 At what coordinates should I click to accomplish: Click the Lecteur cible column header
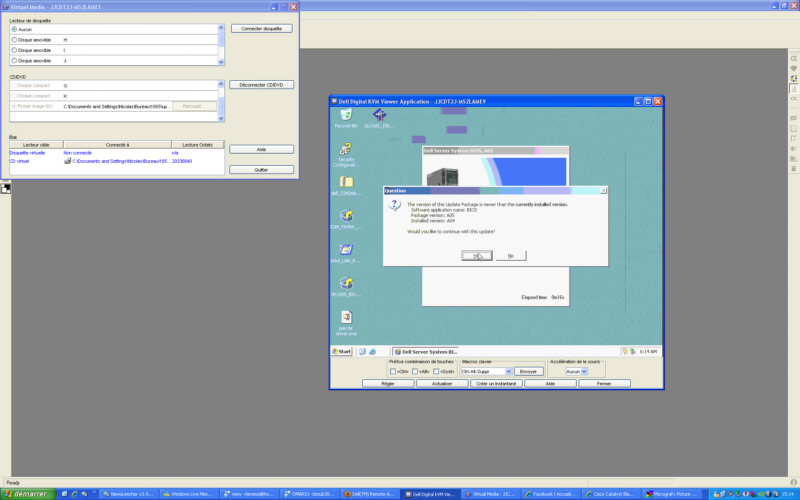tap(36, 145)
